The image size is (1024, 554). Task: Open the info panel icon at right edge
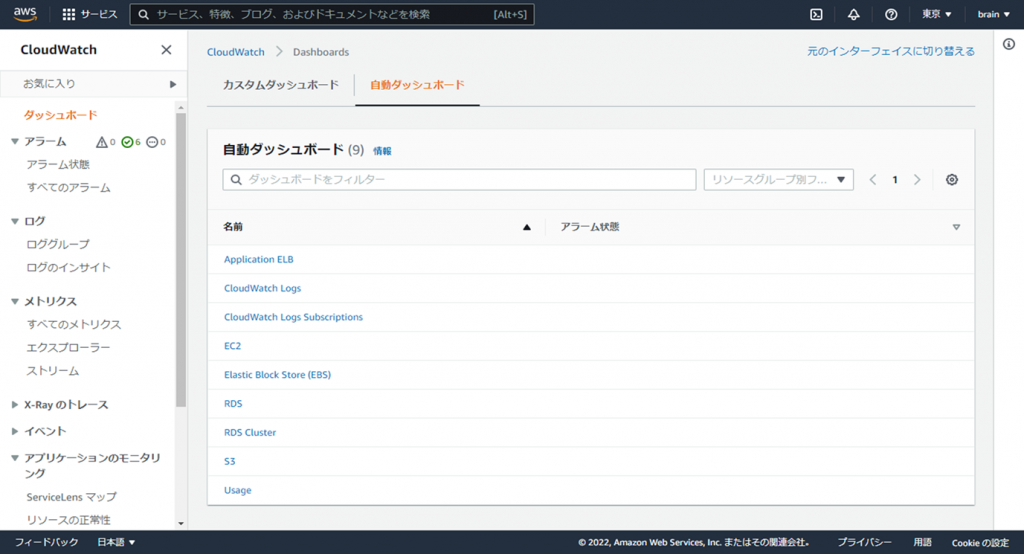(1009, 44)
